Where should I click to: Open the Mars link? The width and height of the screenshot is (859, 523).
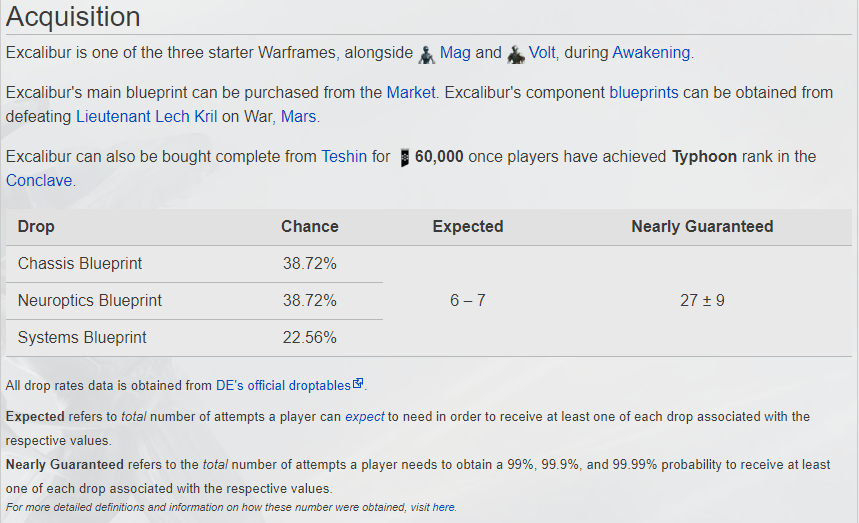[x=299, y=117]
